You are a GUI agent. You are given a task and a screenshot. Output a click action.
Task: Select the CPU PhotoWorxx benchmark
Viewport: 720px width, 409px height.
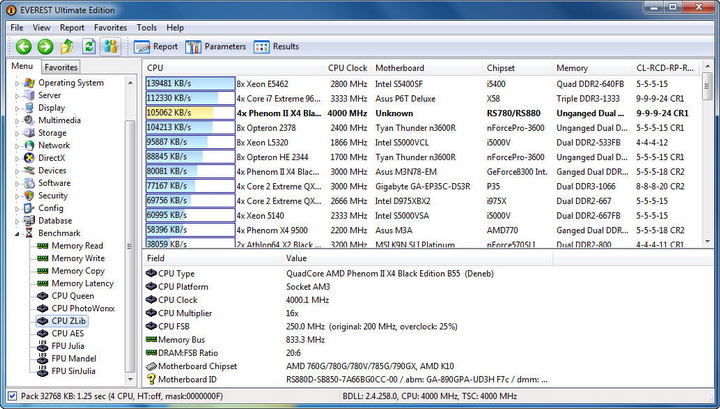pos(83,308)
